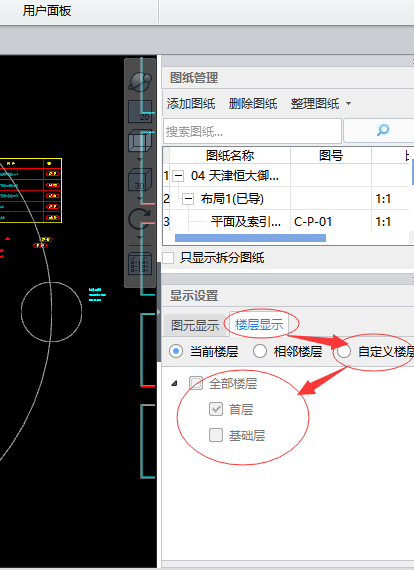Collapse the 全部楼层 tree triangle
Screen dimensions: 414x570
[x=174, y=383]
